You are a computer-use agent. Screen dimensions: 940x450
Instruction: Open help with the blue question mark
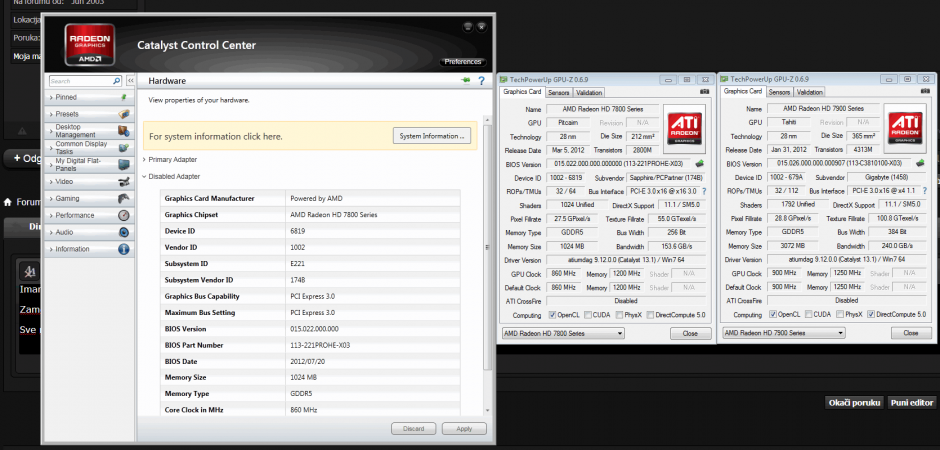(481, 81)
